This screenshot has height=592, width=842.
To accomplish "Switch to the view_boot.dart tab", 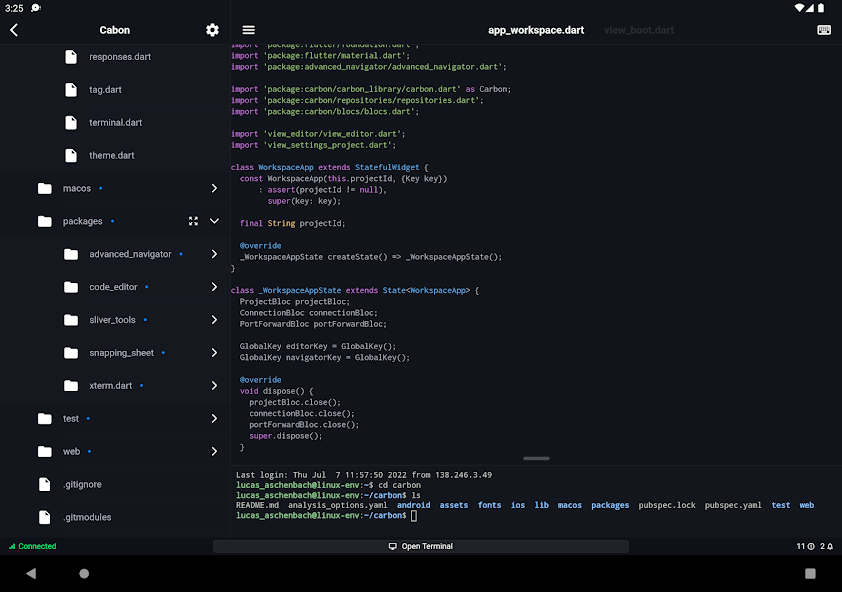I will click(x=638, y=30).
